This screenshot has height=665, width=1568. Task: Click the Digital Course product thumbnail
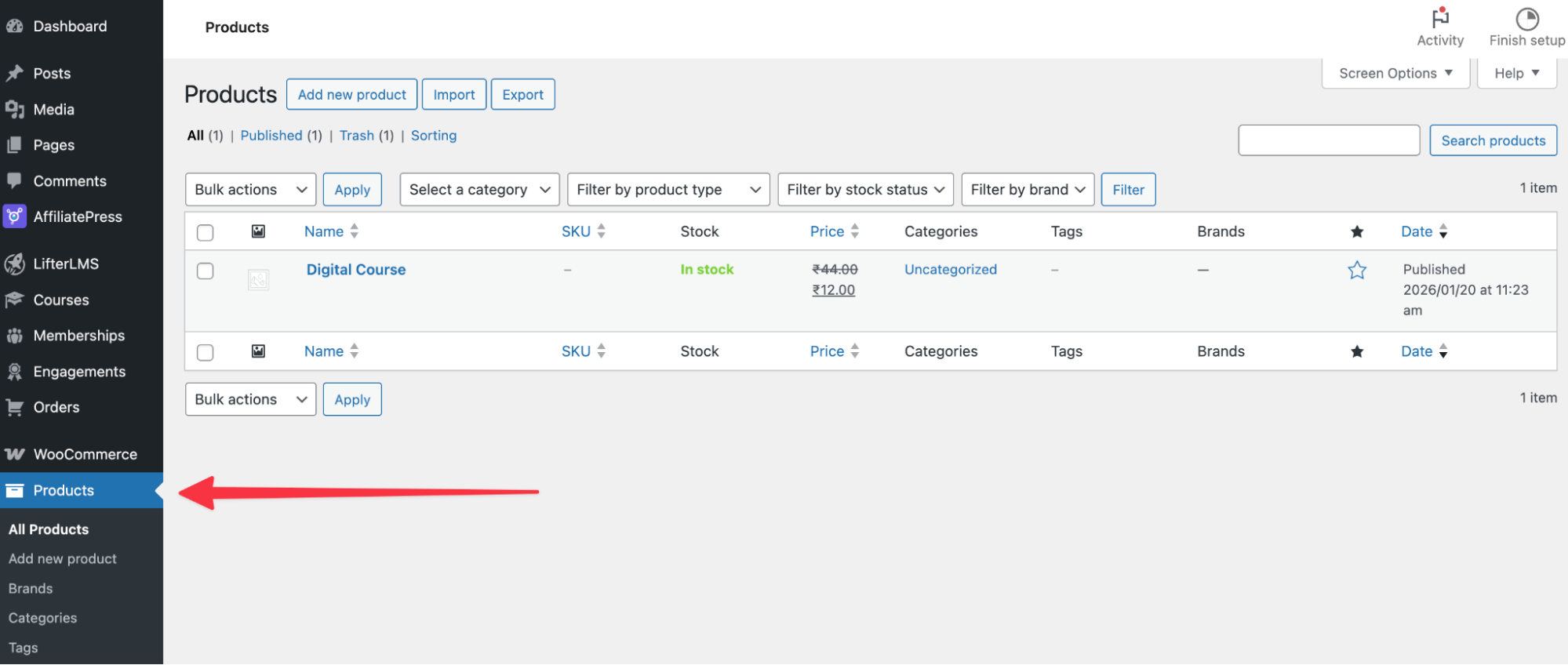[x=258, y=280]
